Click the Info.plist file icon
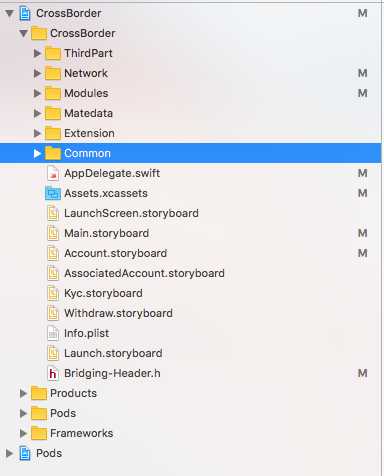The image size is (384, 476). click(53, 333)
